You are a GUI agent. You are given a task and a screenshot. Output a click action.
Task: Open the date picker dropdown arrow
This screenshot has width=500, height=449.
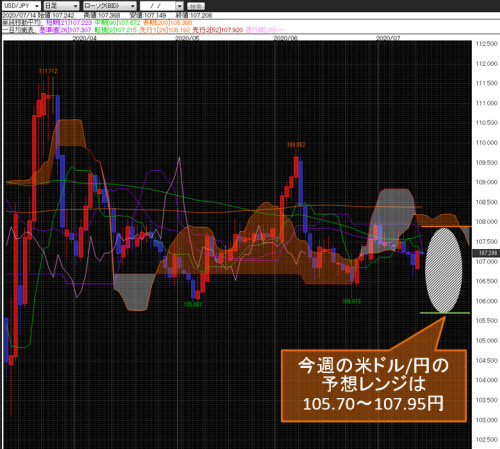[179, 6]
